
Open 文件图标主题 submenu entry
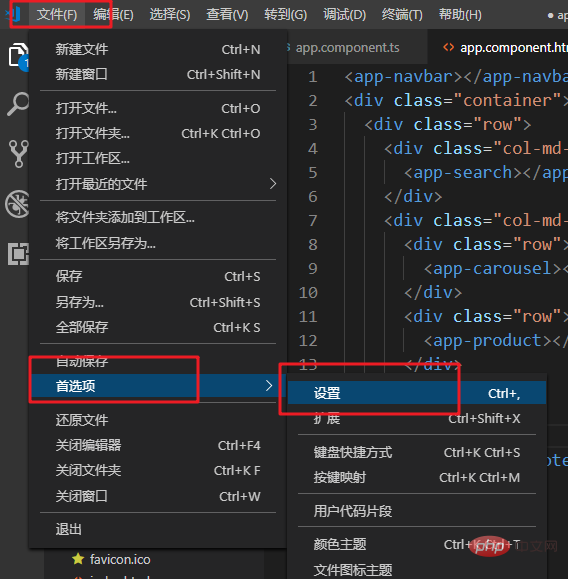click(417, 569)
